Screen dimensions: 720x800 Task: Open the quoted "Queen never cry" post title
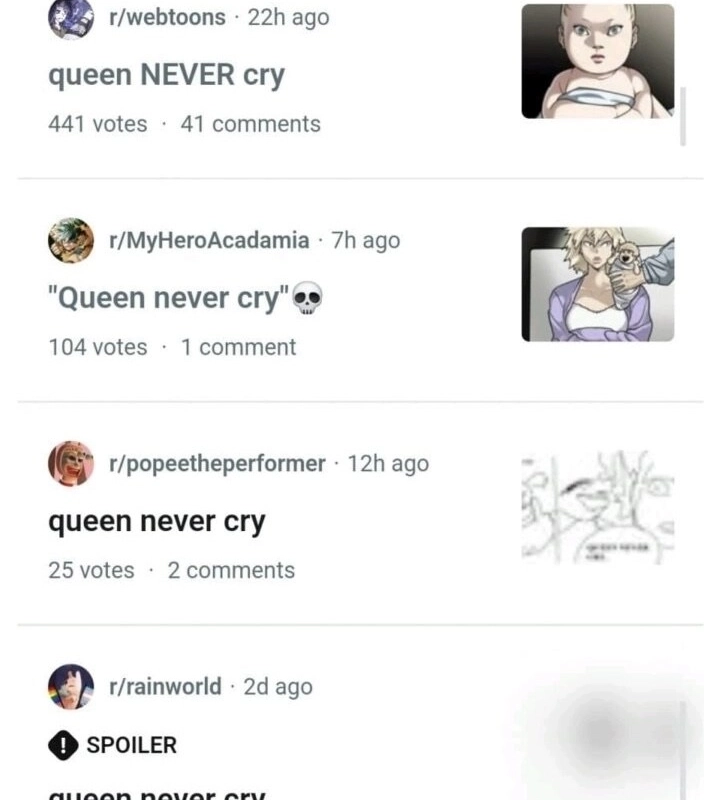click(169, 298)
